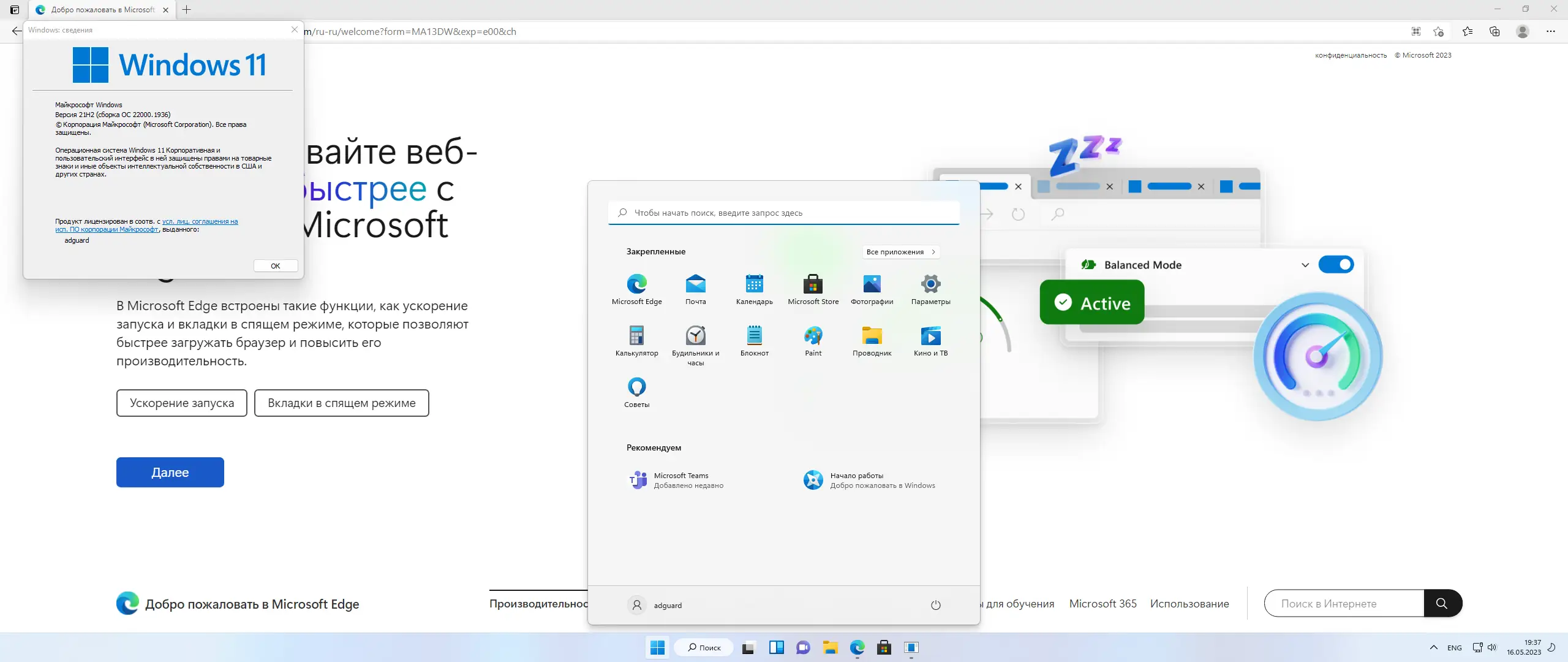Click Вкладки в спящем режиме button
This screenshot has height=662, width=1568.
pyautogui.click(x=342, y=403)
